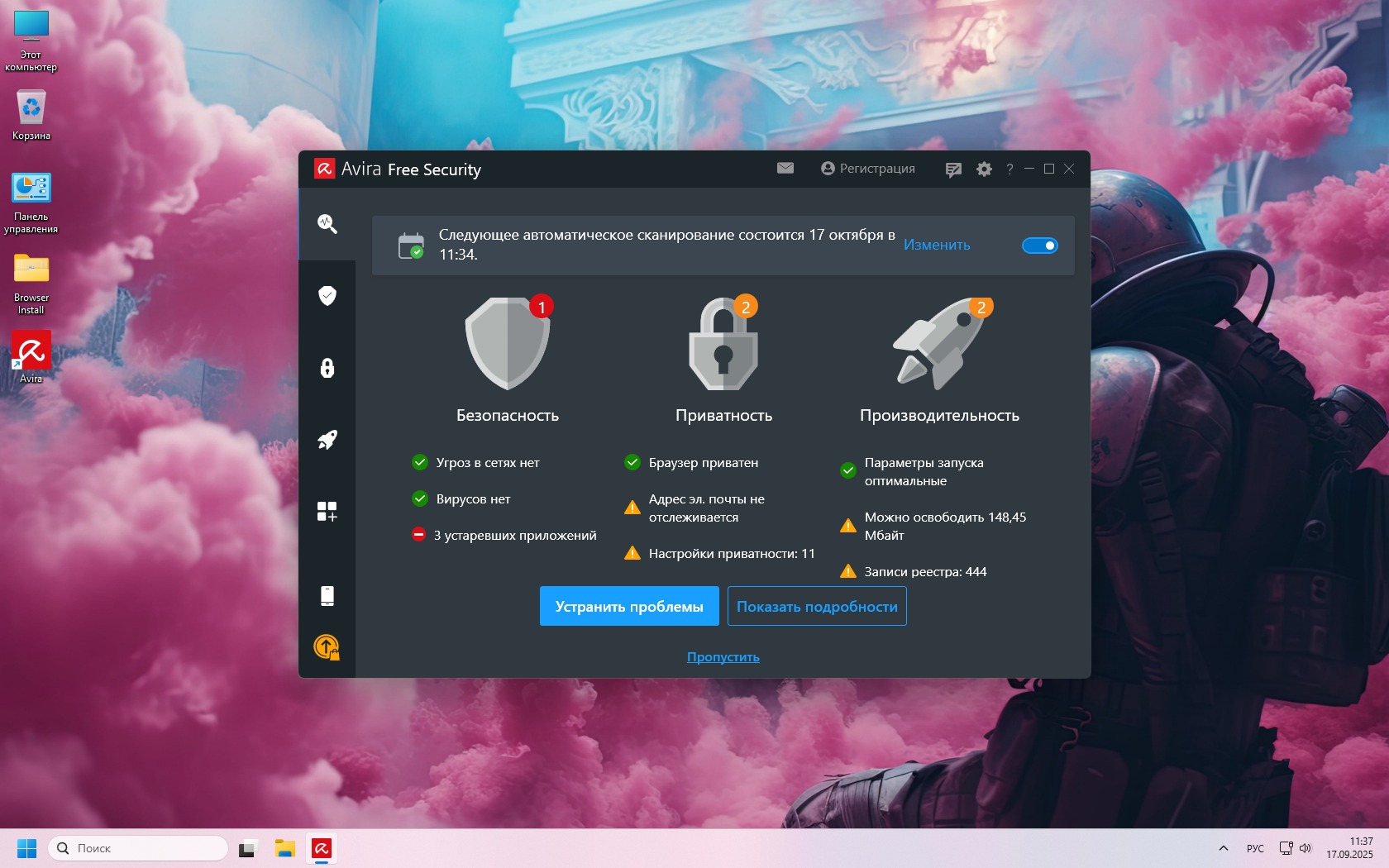The image size is (1389, 868).
Task: Click the Пропустить link
Action: pyautogui.click(x=723, y=657)
